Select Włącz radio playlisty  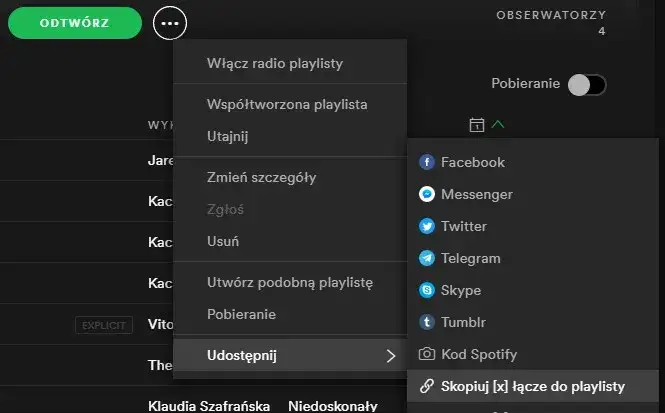(290, 63)
